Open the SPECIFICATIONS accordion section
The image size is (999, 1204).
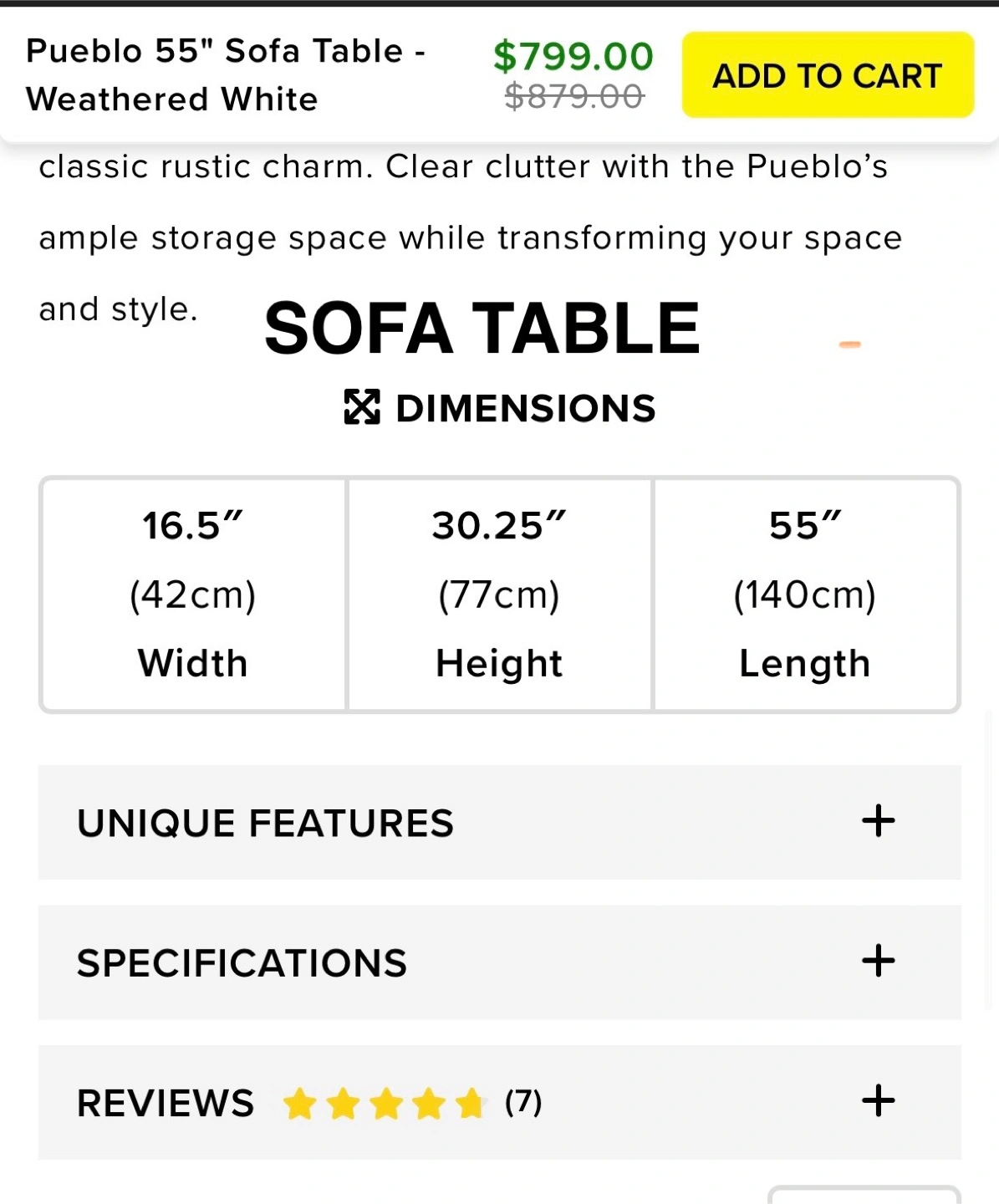[500, 962]
